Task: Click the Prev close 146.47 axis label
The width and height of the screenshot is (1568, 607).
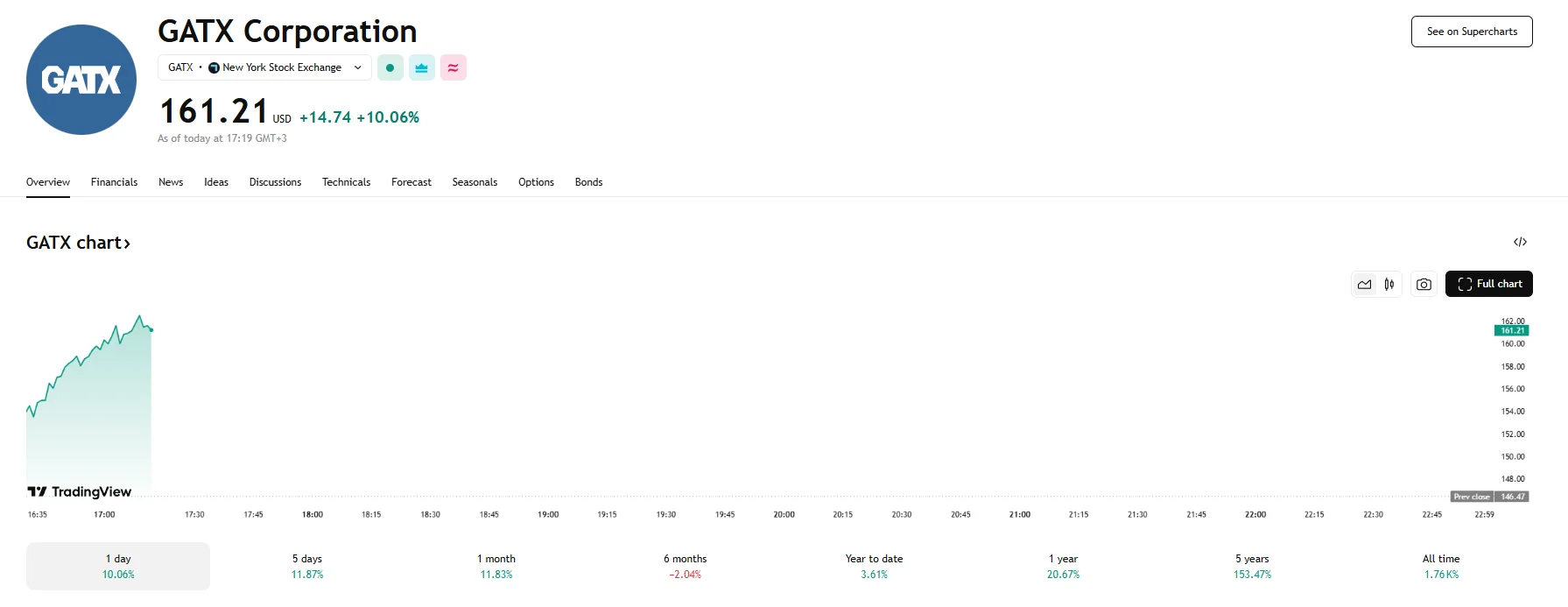Action: (x=1490, y=497)
